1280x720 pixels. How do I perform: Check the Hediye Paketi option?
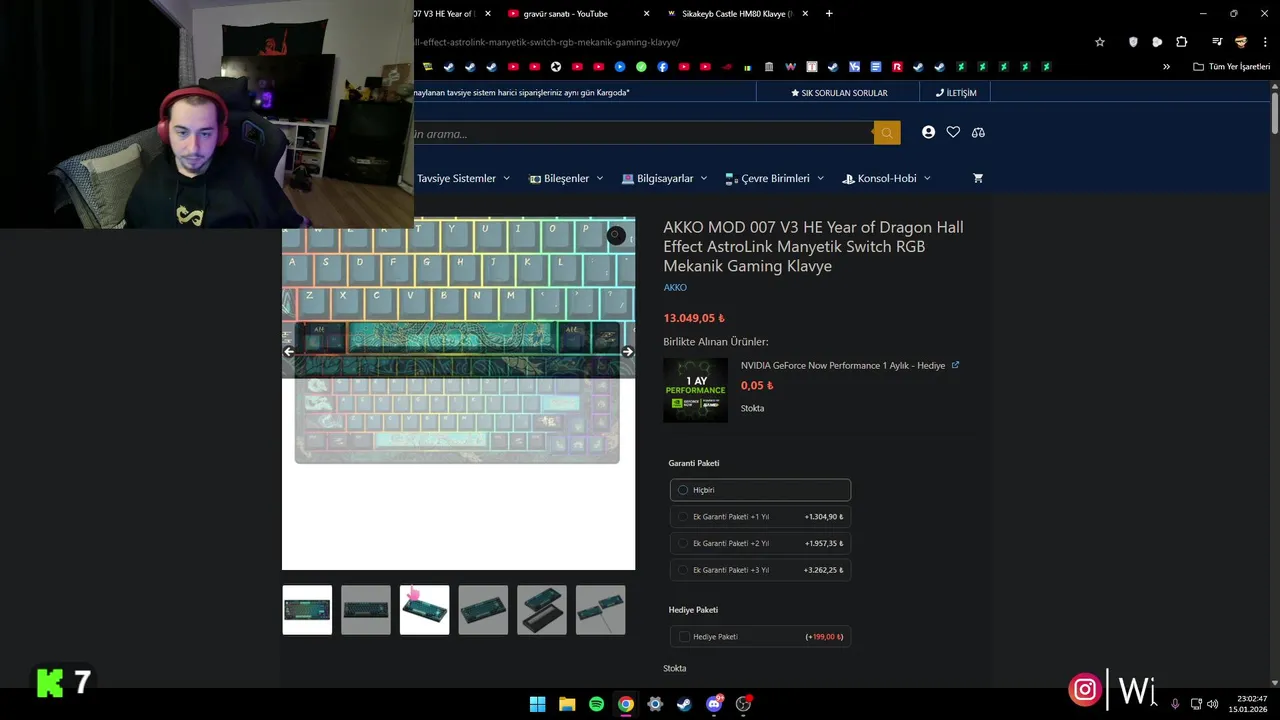760,636
